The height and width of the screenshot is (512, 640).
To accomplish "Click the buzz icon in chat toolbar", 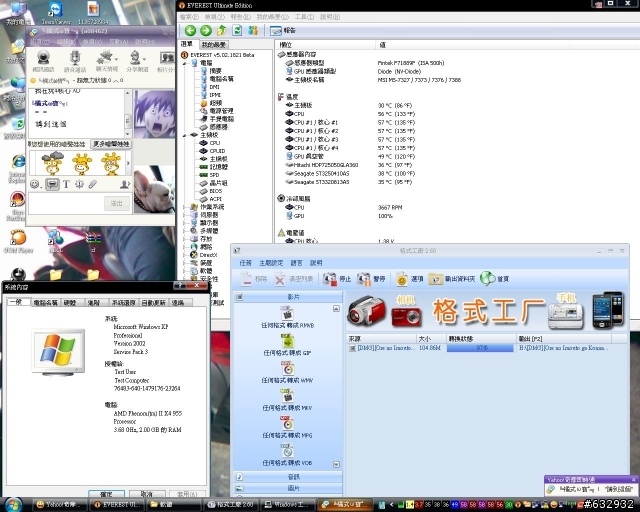I will click(x=79, y=185).
